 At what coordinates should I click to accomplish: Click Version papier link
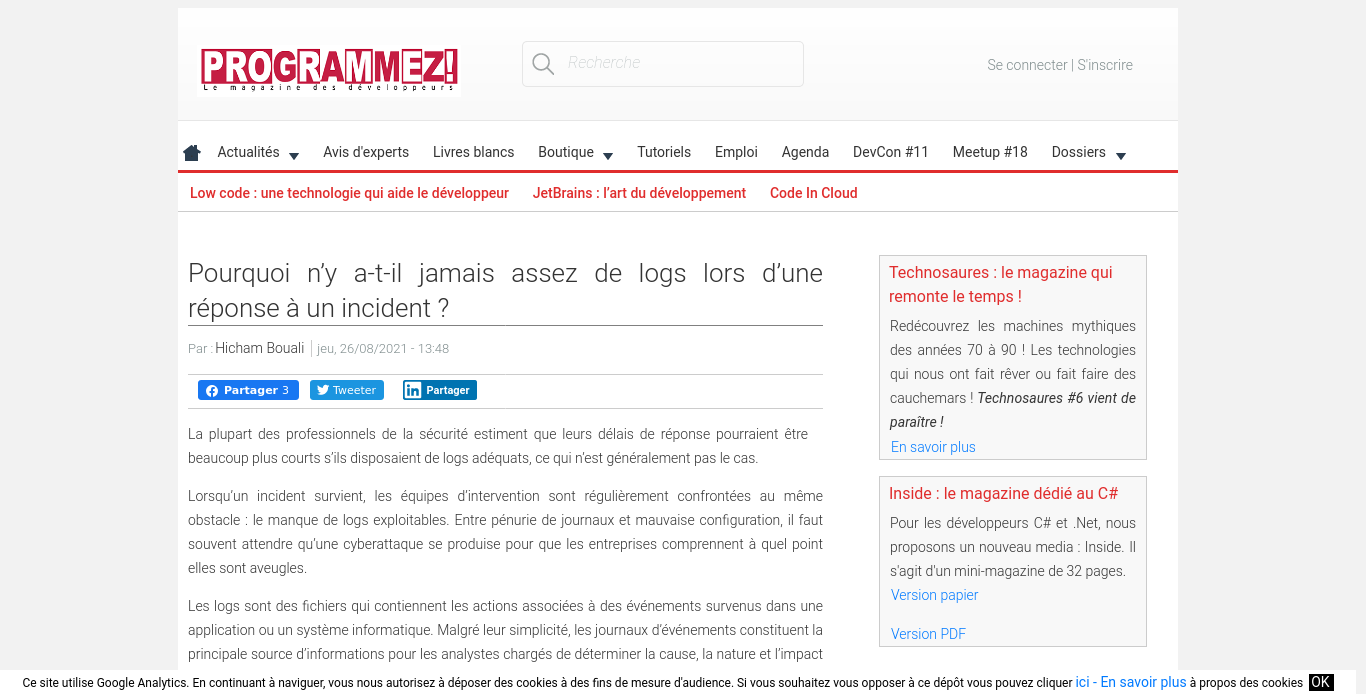(x=934, y=595)
